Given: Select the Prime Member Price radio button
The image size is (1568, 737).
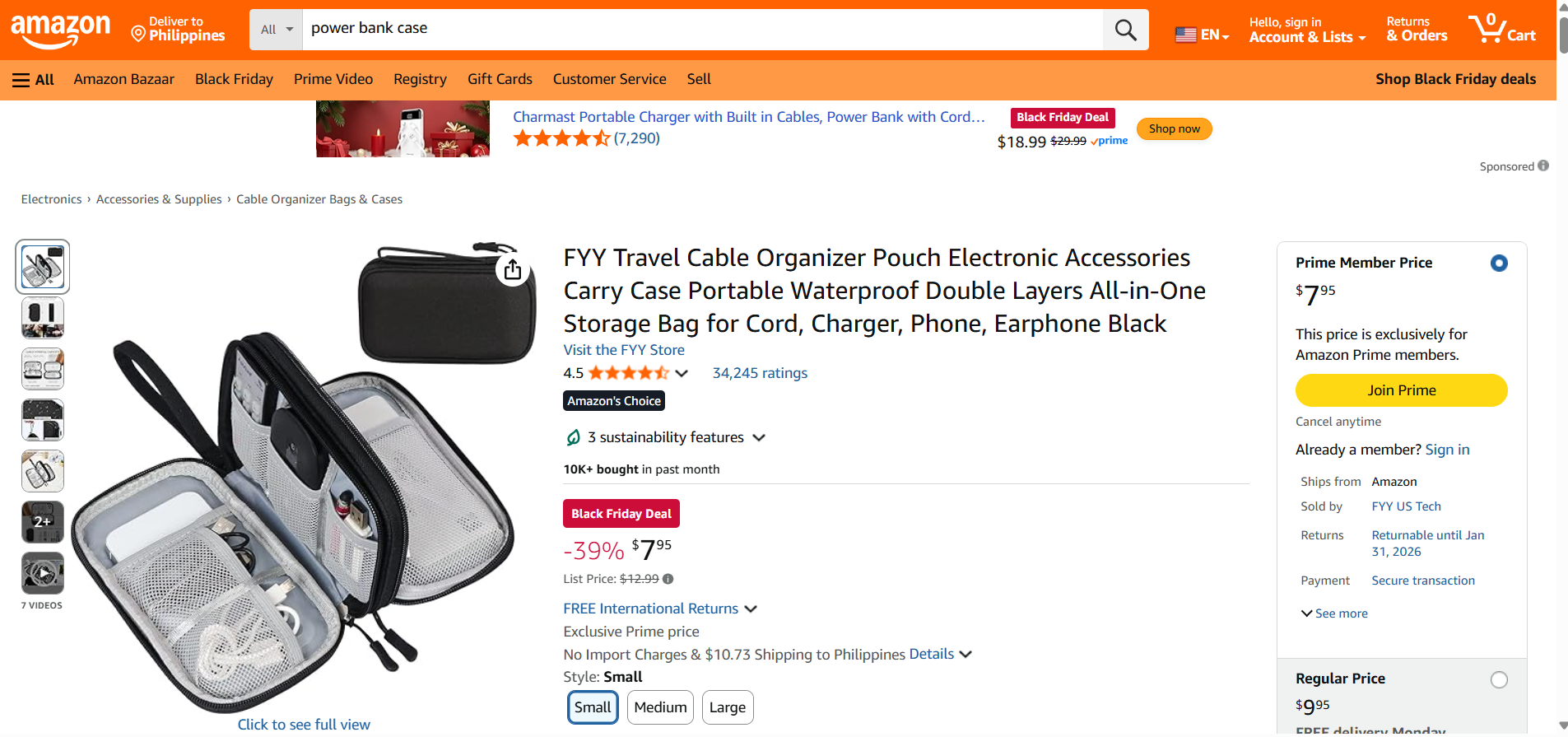Looking at the screenshot, I should pyautogui.click(x=1499, y=264).
